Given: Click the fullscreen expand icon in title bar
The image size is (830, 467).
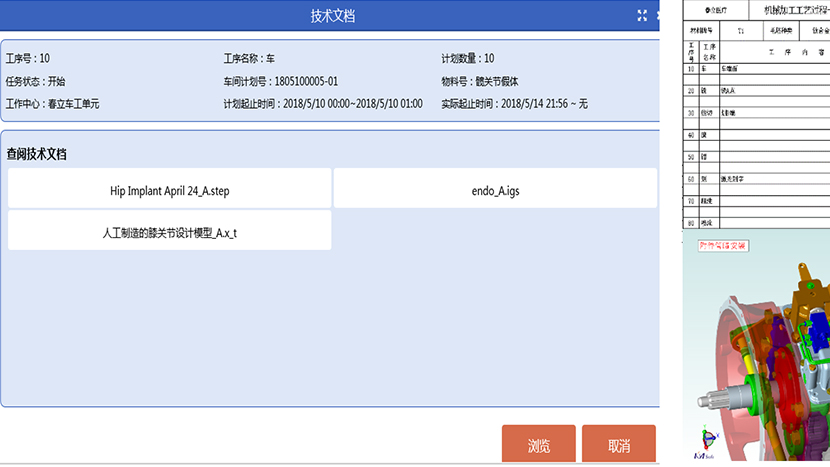Looking at the screenshot, I should (643, 15).
